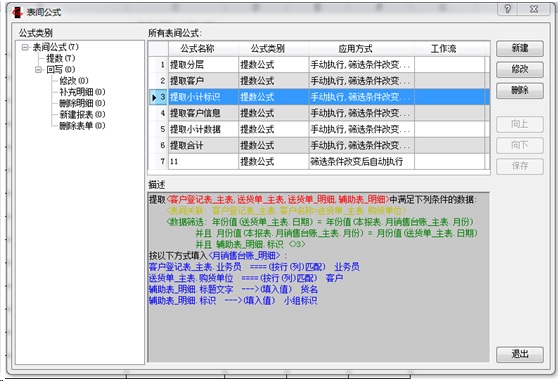Click row number 5 header cell
Viewport: 558px width, 381px height.
tap(158, 129)
